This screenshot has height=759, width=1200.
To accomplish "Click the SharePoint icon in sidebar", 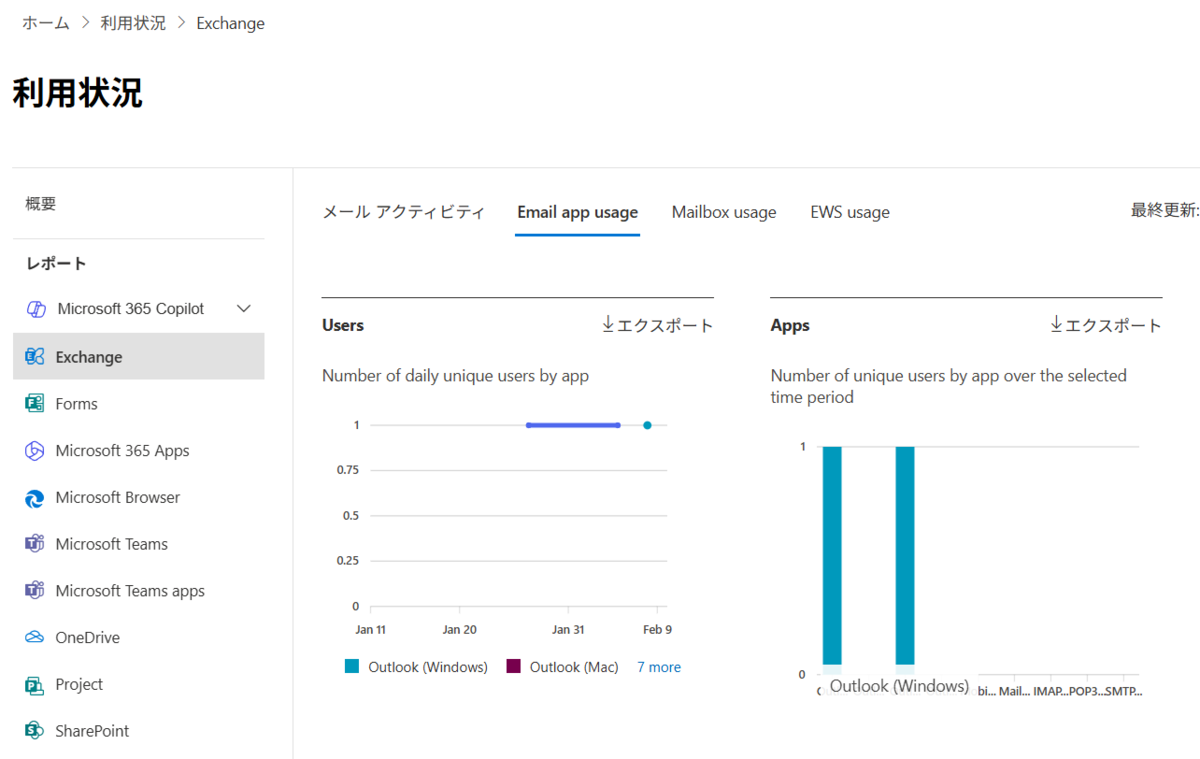I will click(35, 731).
